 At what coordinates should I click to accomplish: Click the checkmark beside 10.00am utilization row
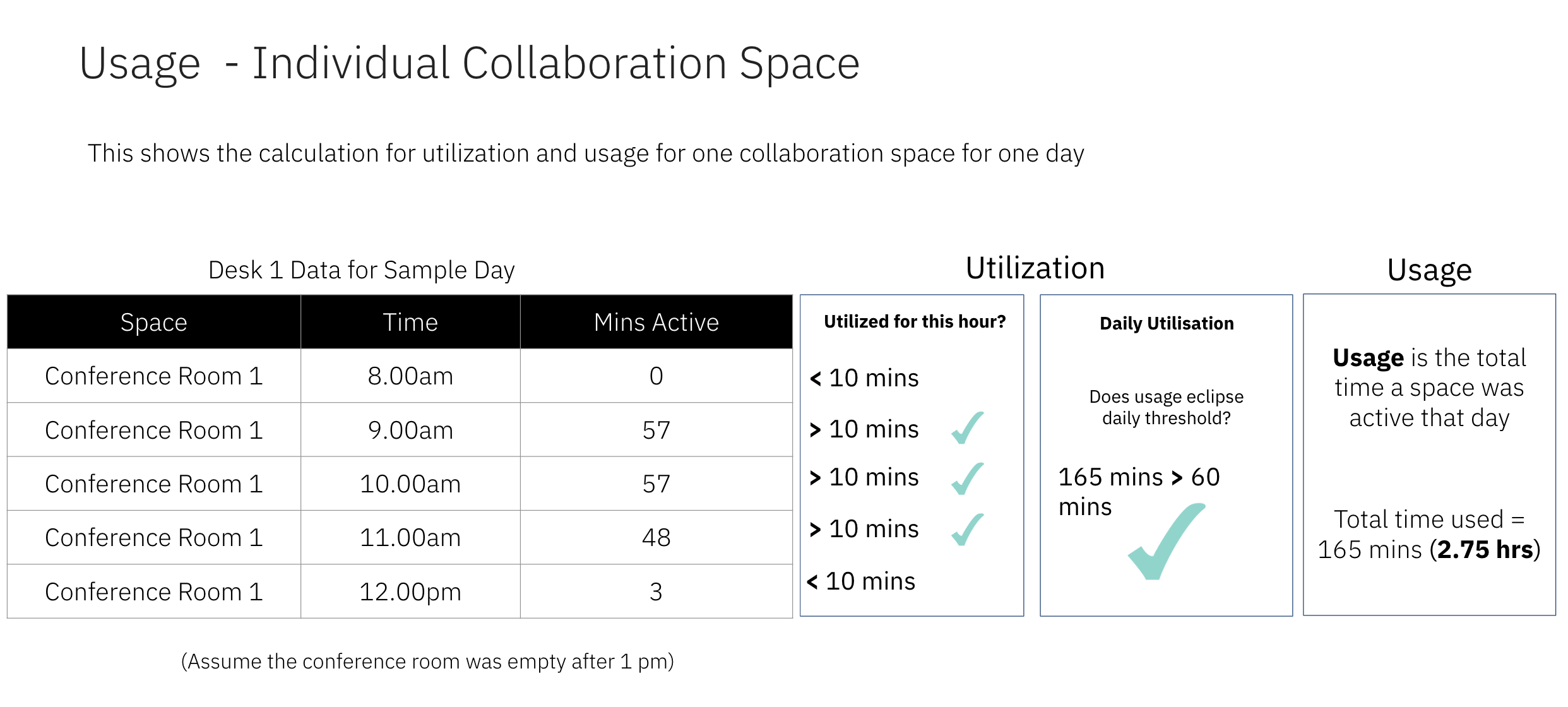pos(968,478)
